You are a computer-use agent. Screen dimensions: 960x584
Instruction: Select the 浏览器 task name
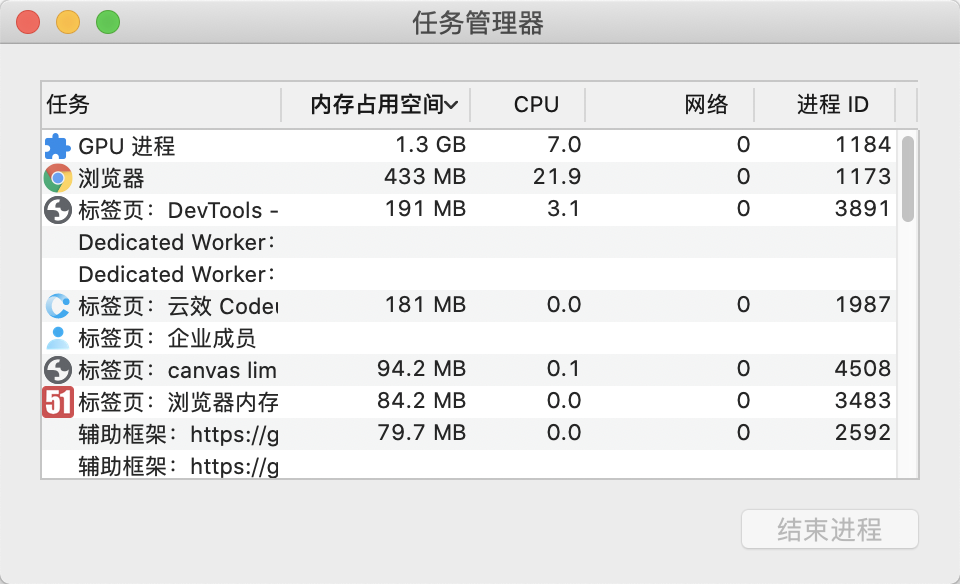pos(111,178)
